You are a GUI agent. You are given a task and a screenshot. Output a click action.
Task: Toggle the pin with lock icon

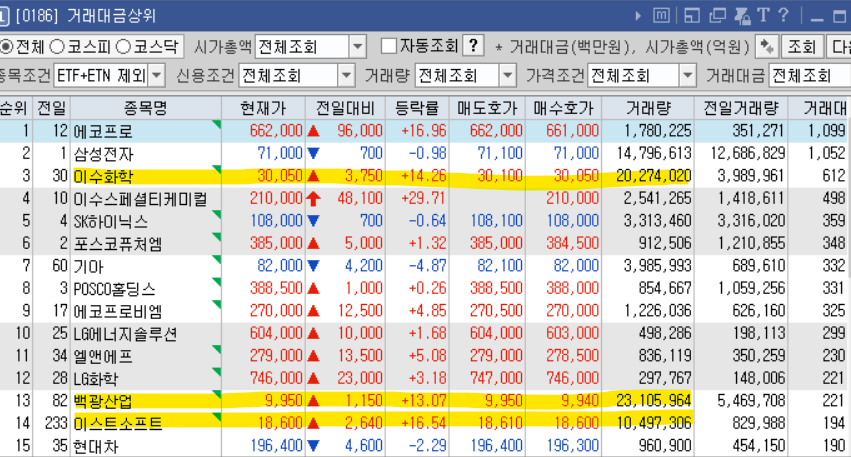[742, 15]
